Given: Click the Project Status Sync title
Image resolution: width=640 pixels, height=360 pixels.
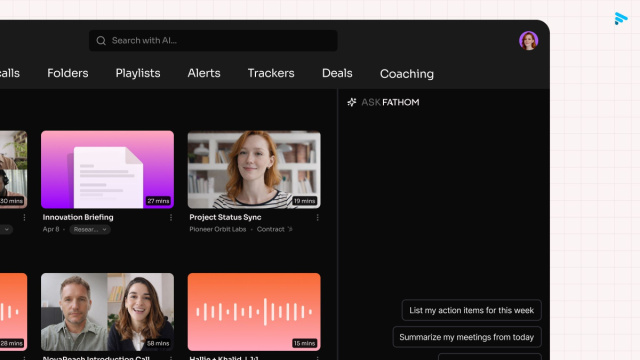Looking at the screenshot, I should (x=225, y=217).
